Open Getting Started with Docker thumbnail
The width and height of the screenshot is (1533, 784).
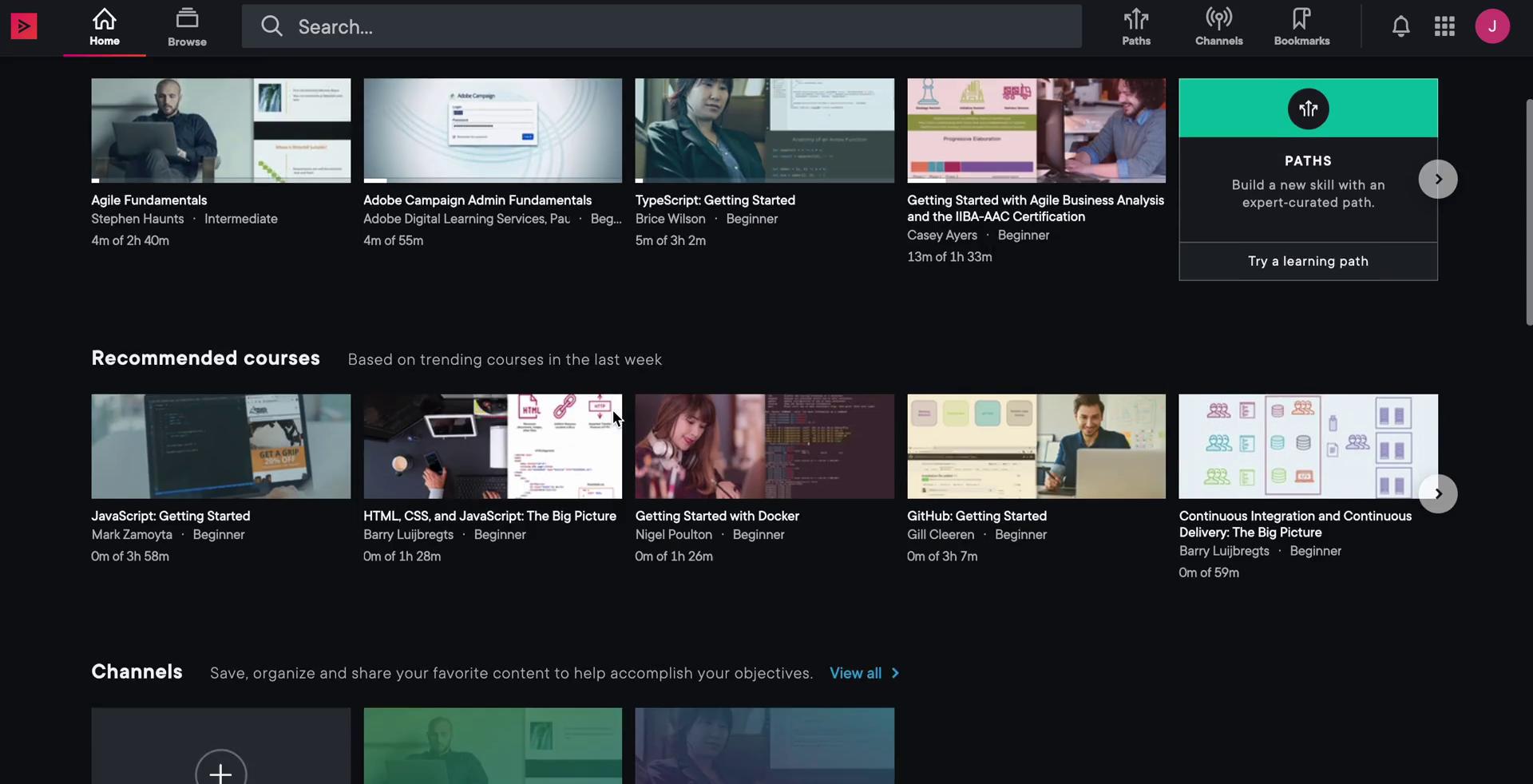click(x=764, y=446)
